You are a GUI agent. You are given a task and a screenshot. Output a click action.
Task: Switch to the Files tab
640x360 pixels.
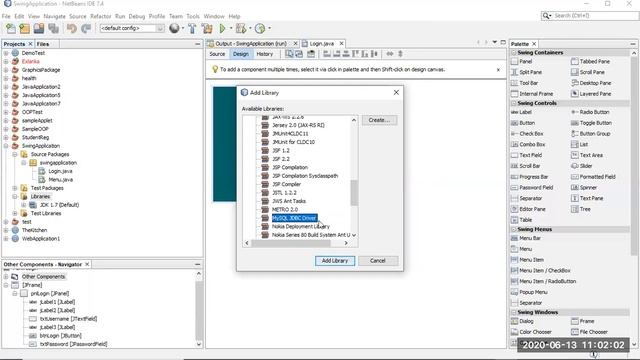tap(43, 44)
